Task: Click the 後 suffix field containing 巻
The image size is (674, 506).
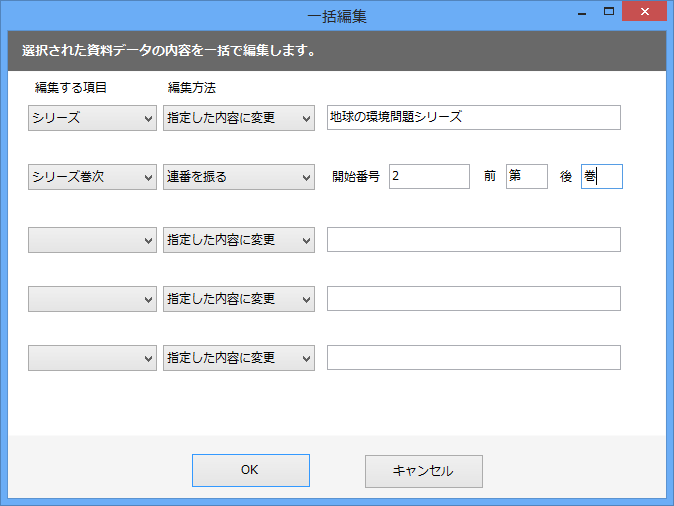Action: point(602,176)
